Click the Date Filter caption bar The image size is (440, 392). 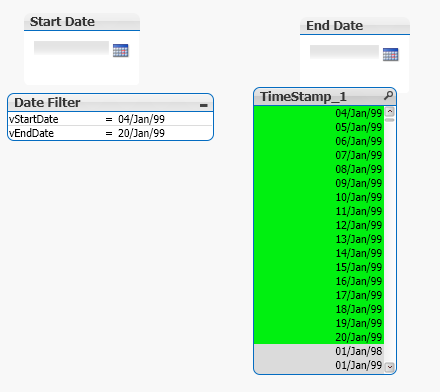[110, 103]
